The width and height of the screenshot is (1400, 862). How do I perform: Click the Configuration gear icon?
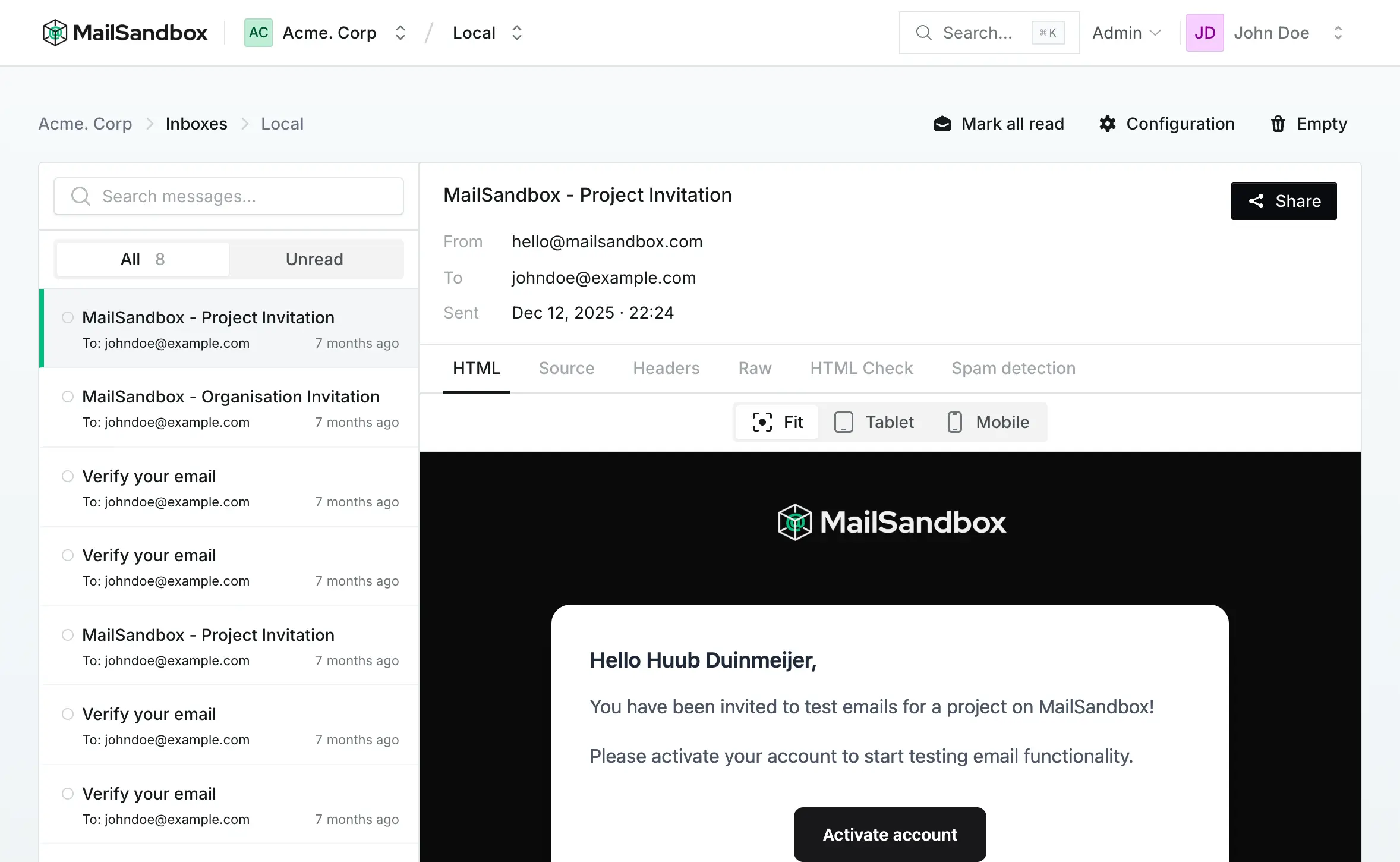tap(1108, 124)
